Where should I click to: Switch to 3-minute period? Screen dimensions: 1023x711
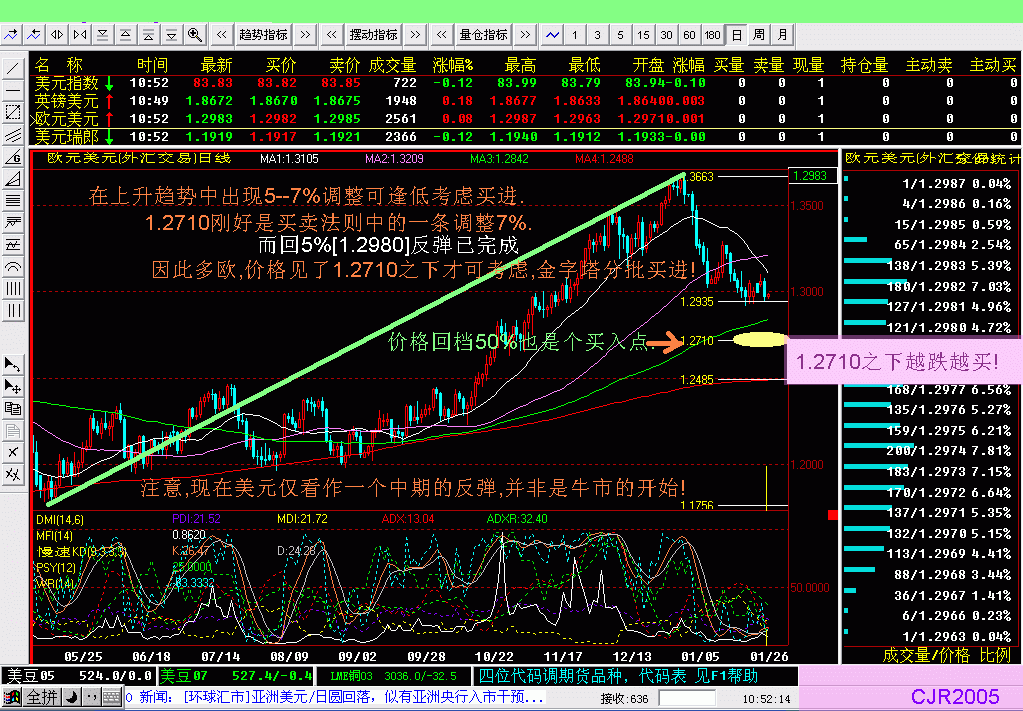[598, 35]
